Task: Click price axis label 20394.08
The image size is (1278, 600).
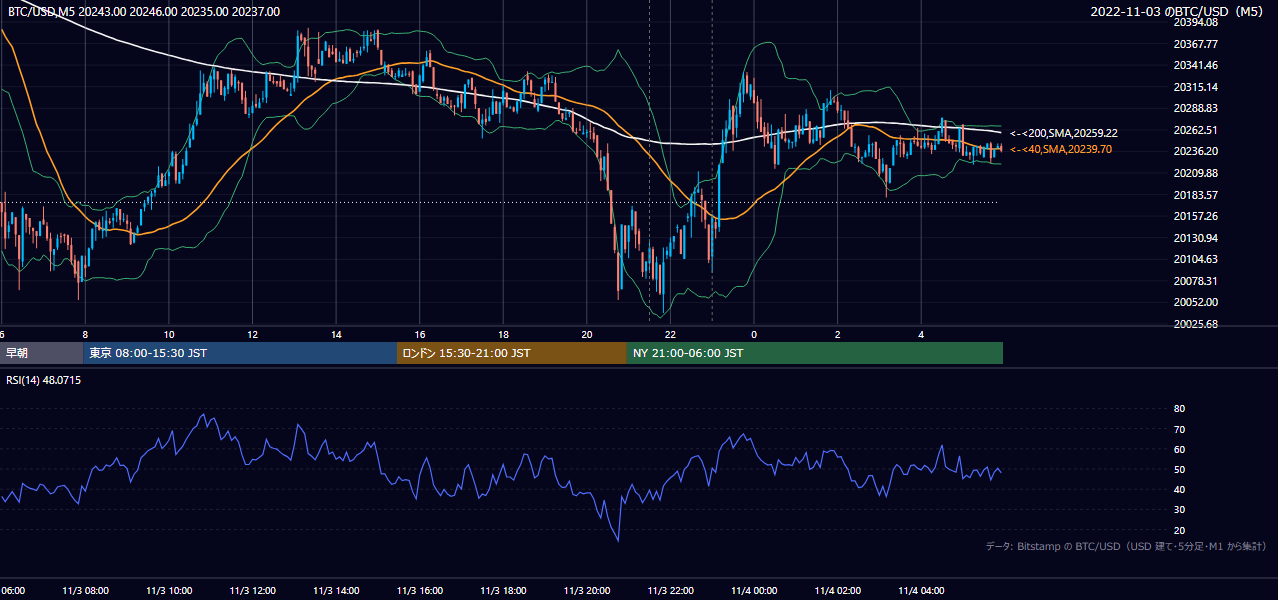Action: (x=1195, y=22)
